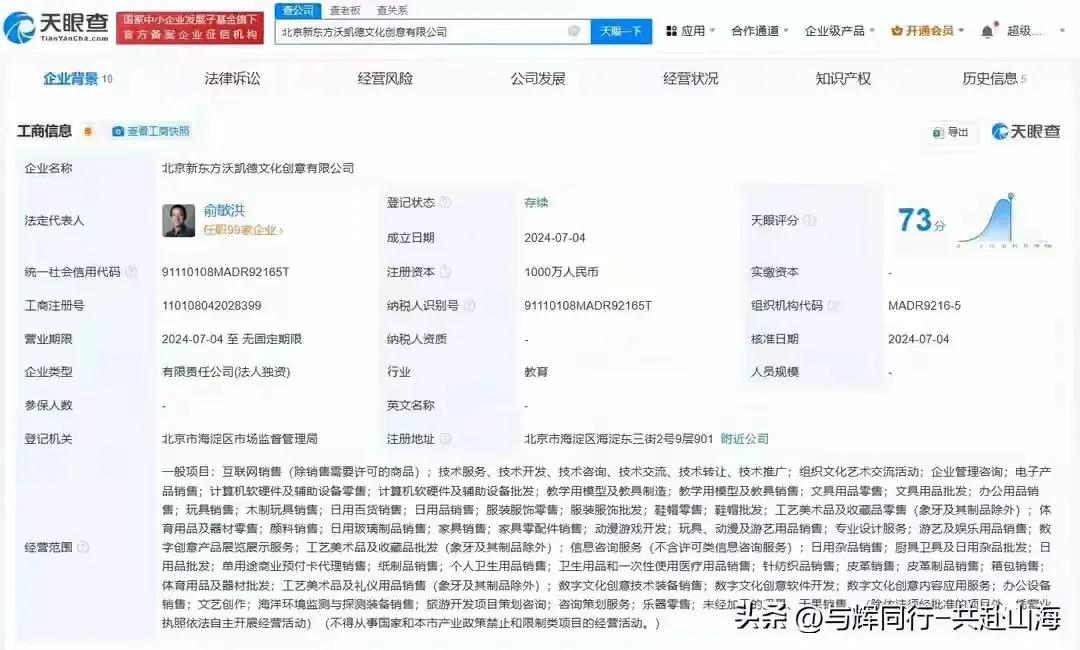Expand 任职99家企业 link arrow

click(281, 230)
